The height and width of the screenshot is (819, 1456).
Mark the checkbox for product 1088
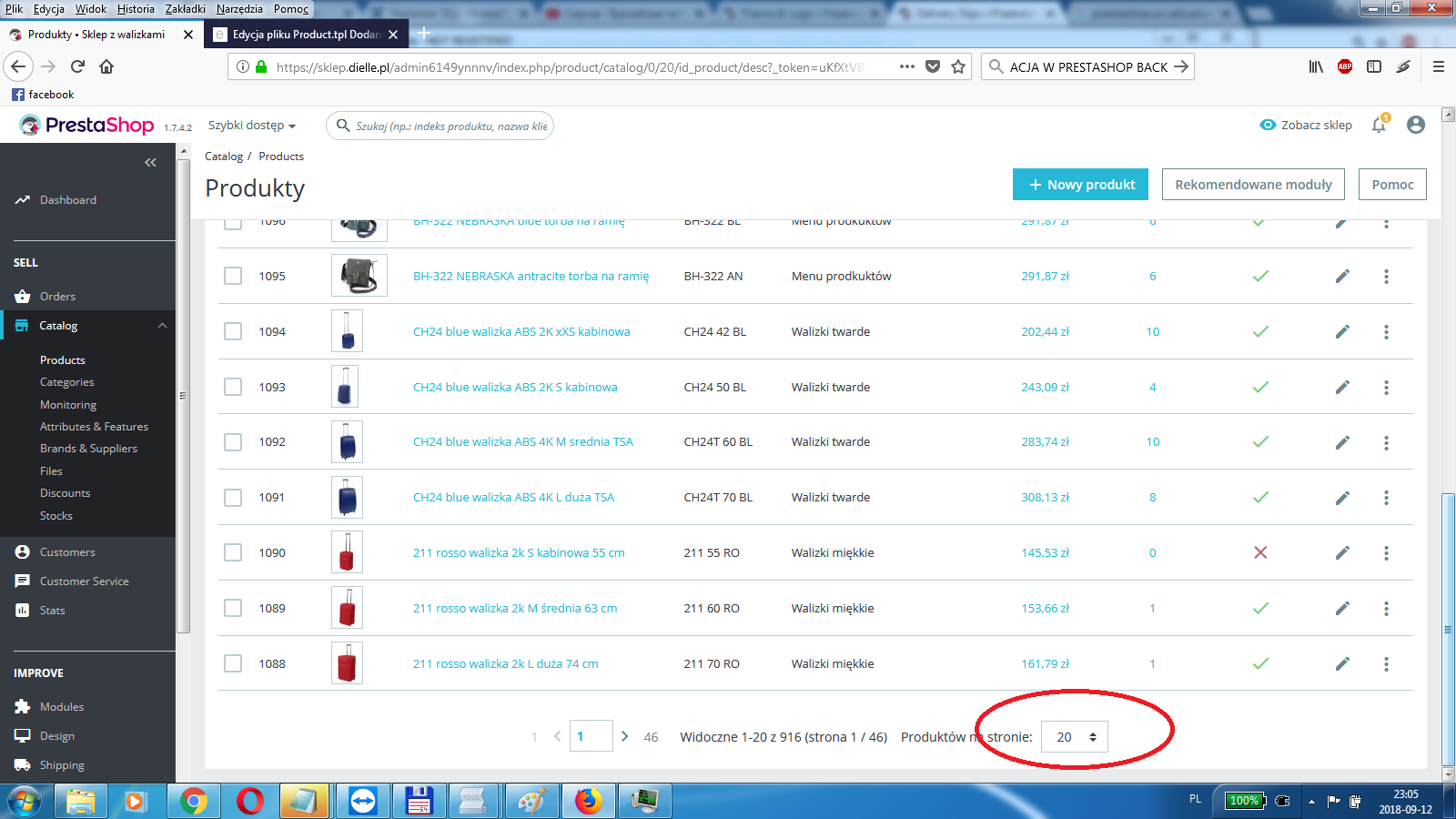[x=233, y=663]
